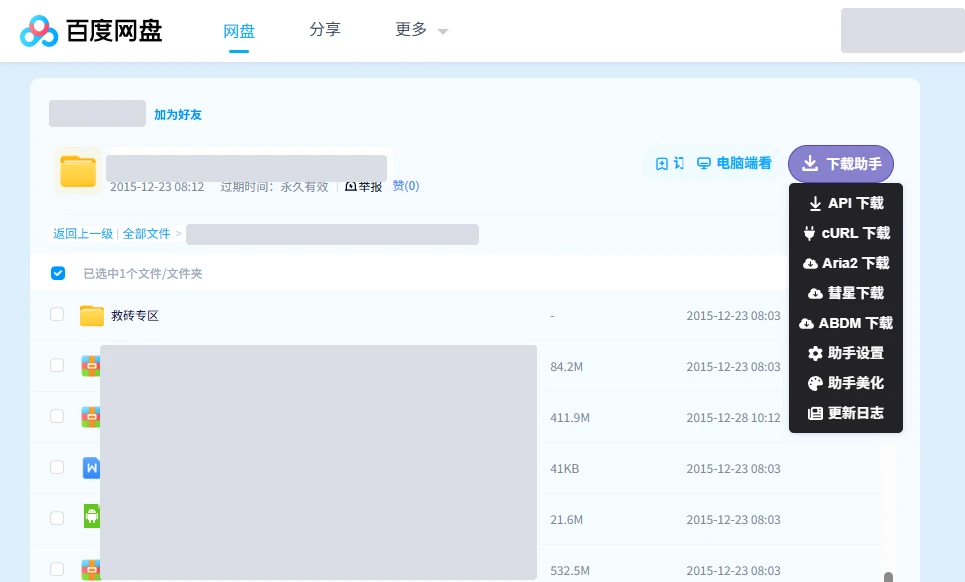This screenshot has width=965, height=582.
Task: Click 已选中1个文件/文件夹 status text
Action: click(x=143, y=274)
